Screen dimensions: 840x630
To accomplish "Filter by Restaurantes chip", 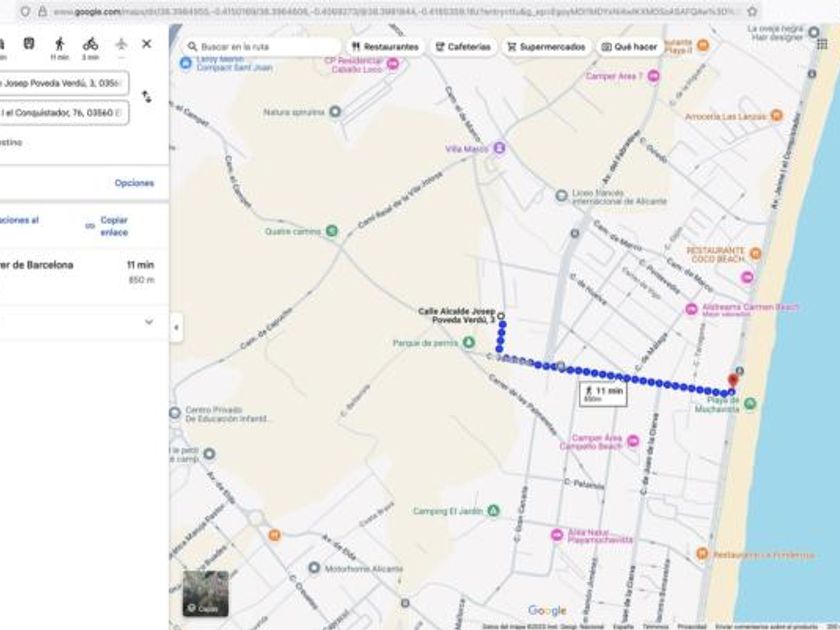I will [385, 47].
